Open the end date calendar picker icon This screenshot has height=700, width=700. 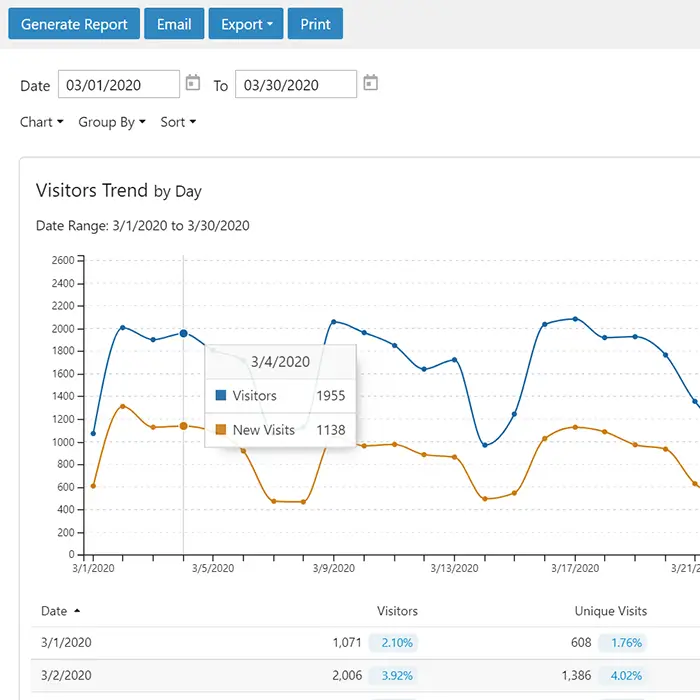click(x=370, y=84)
